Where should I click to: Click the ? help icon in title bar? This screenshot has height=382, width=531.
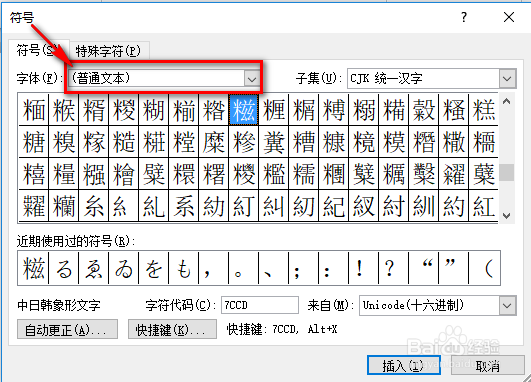pos(464,17)
